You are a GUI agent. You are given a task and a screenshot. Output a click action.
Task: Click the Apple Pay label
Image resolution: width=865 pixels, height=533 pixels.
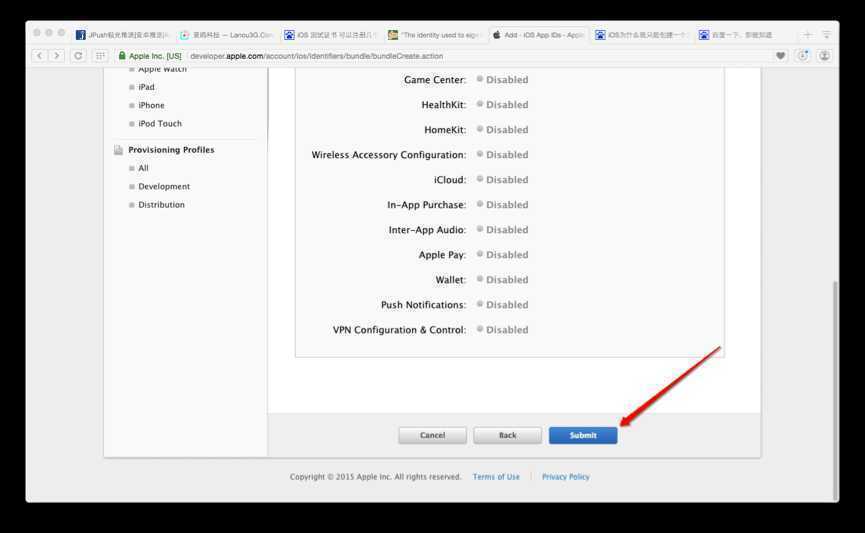pyautogui.click(x=442, y=255)
